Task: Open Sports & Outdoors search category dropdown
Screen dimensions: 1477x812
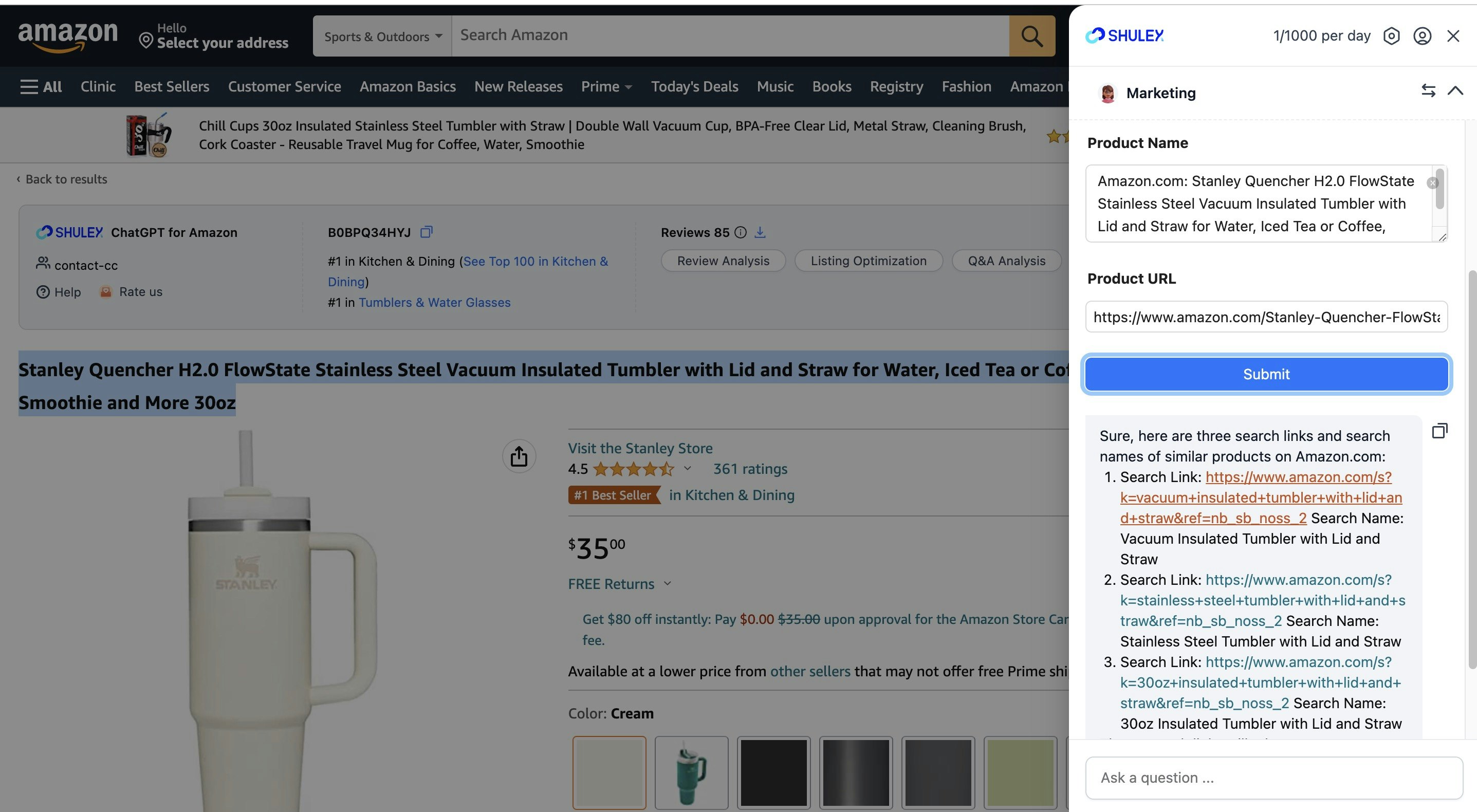Action: (x=382, y=36)
